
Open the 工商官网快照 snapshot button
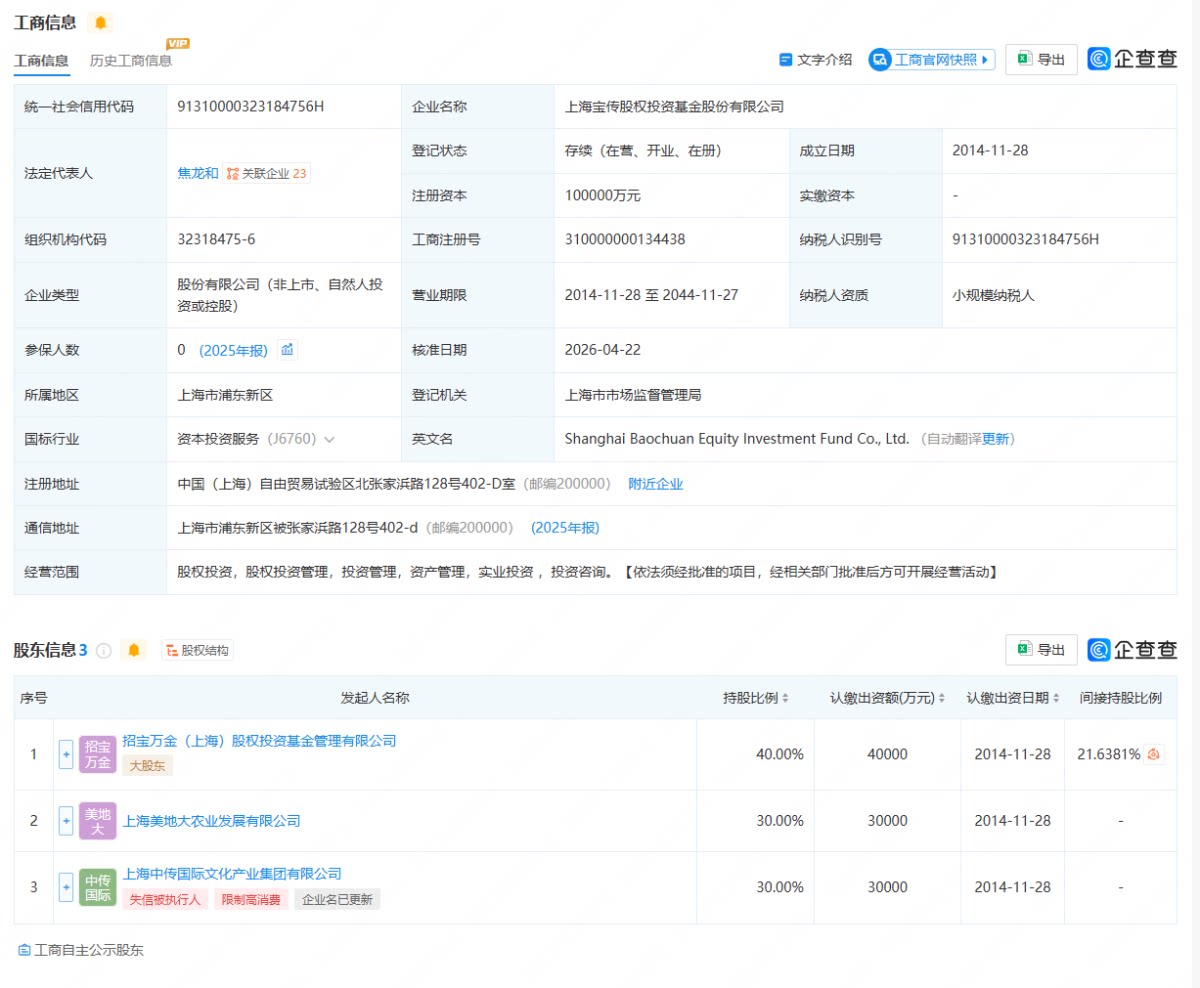[x=932, y=59]
